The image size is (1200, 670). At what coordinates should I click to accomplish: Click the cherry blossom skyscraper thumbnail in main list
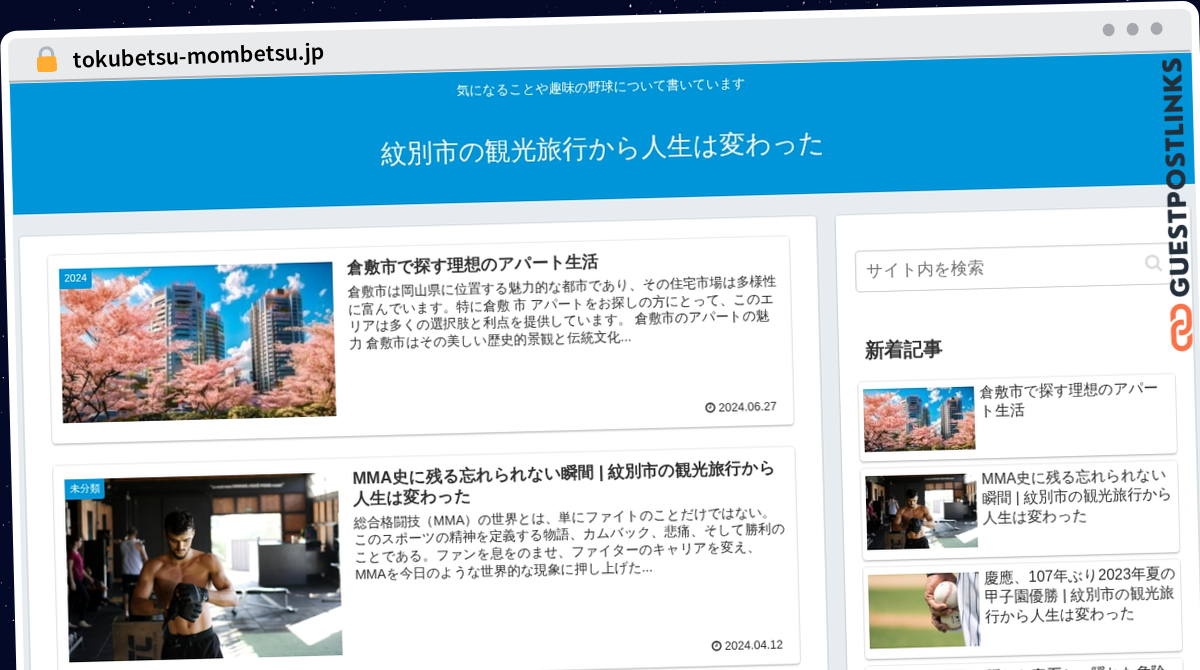197,342
